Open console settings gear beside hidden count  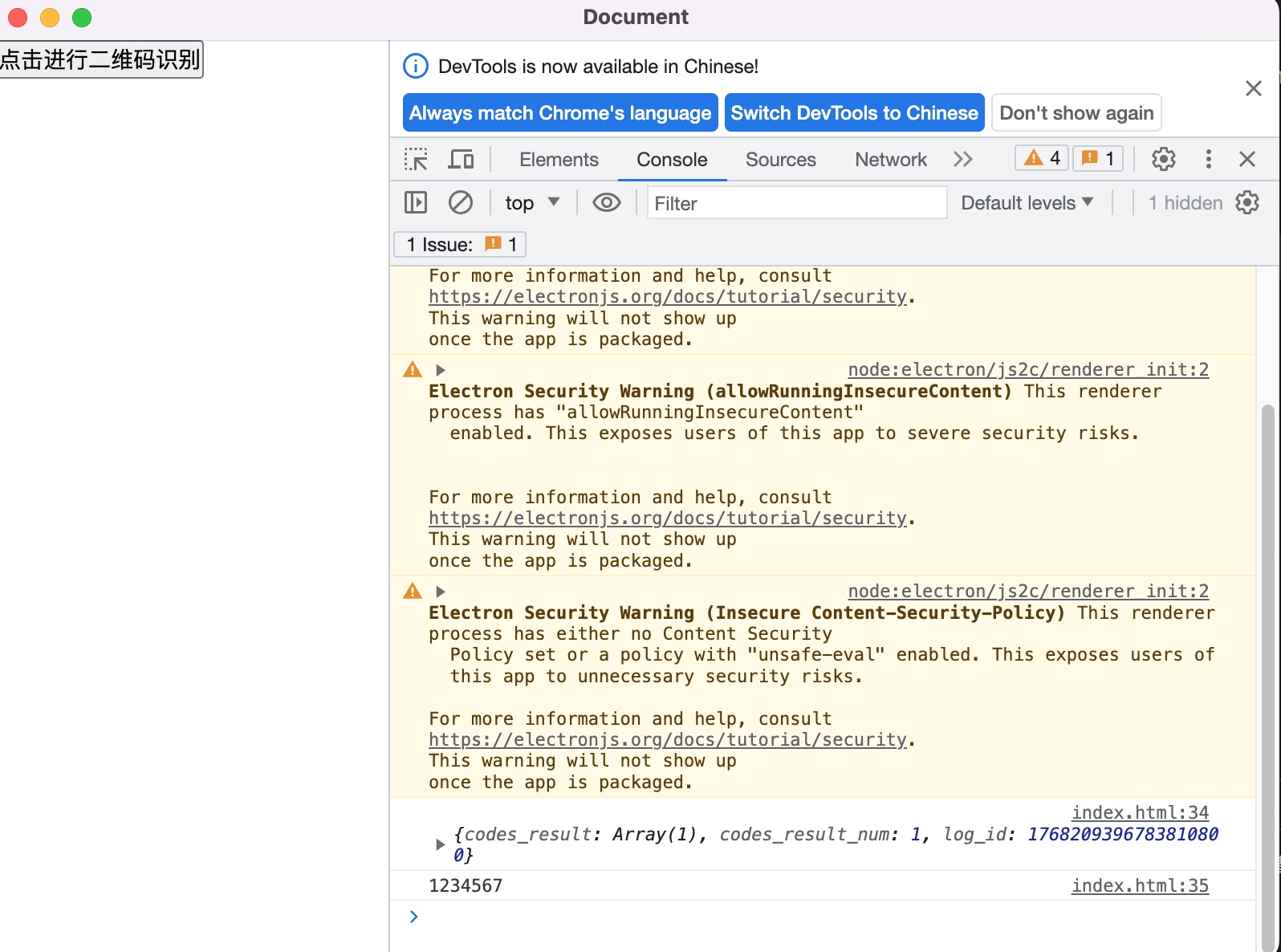(x=1247, y=202)
